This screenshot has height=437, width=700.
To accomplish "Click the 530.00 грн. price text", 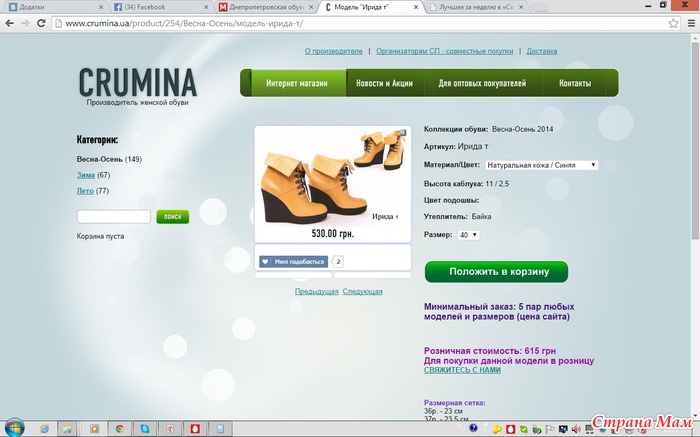I will point(333,233).
